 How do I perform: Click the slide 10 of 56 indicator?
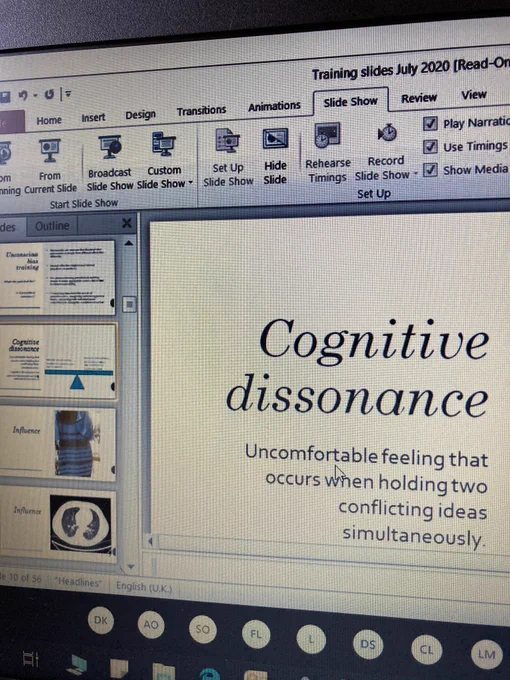(21, 578)
